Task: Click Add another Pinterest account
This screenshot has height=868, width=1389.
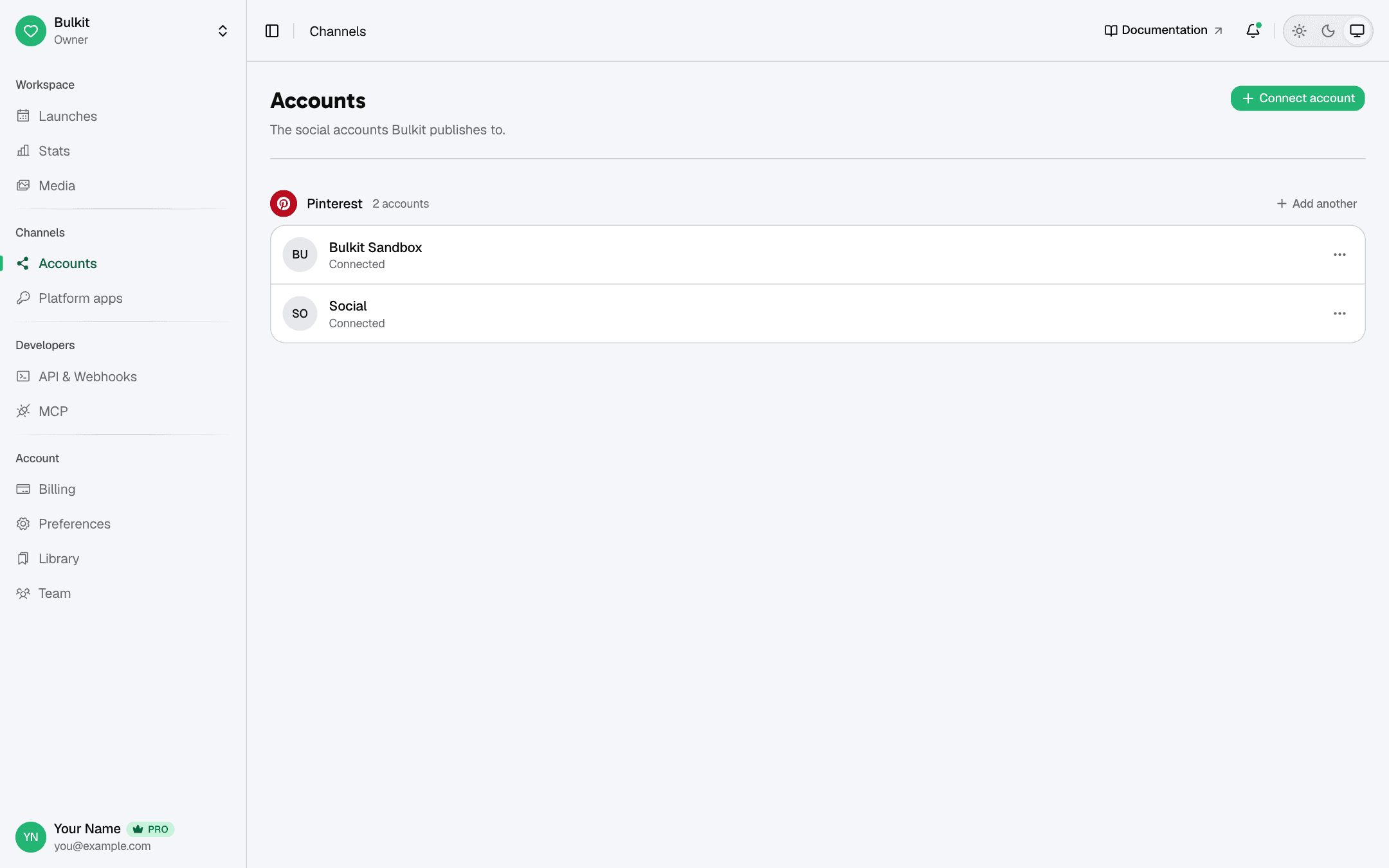Action: 1317,203
